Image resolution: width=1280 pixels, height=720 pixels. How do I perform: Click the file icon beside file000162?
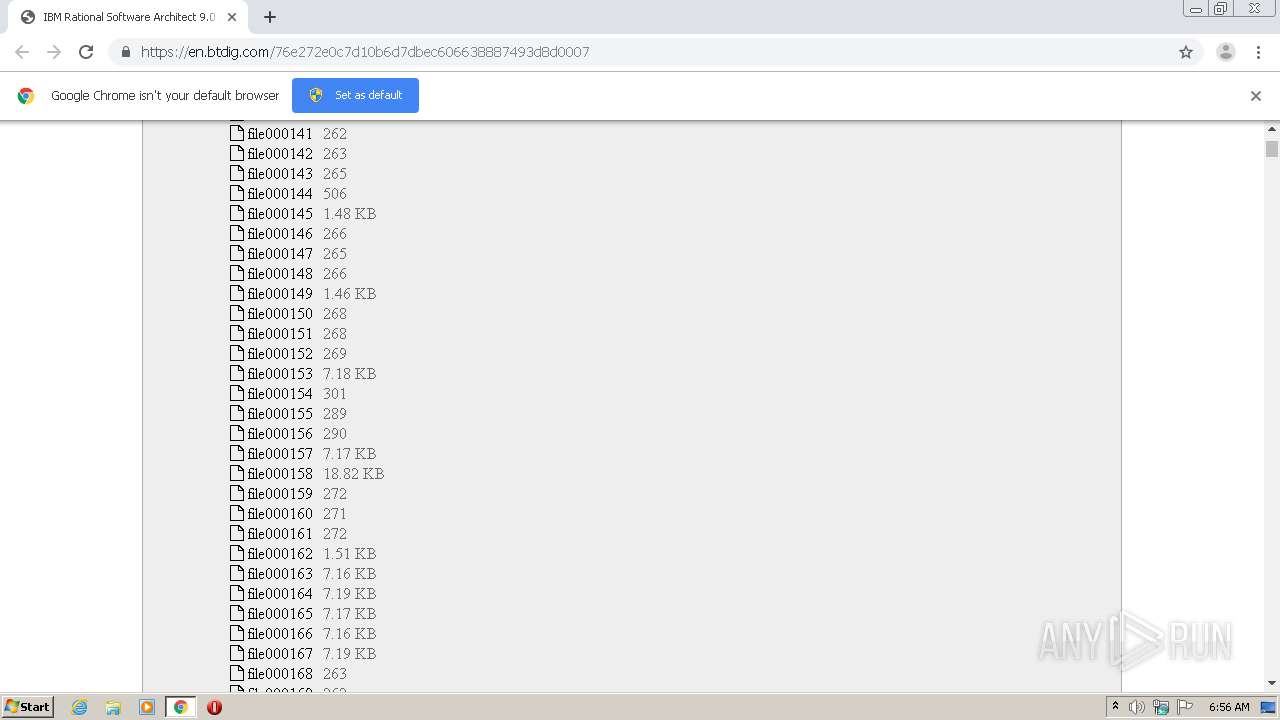click(x=237, y=553)
